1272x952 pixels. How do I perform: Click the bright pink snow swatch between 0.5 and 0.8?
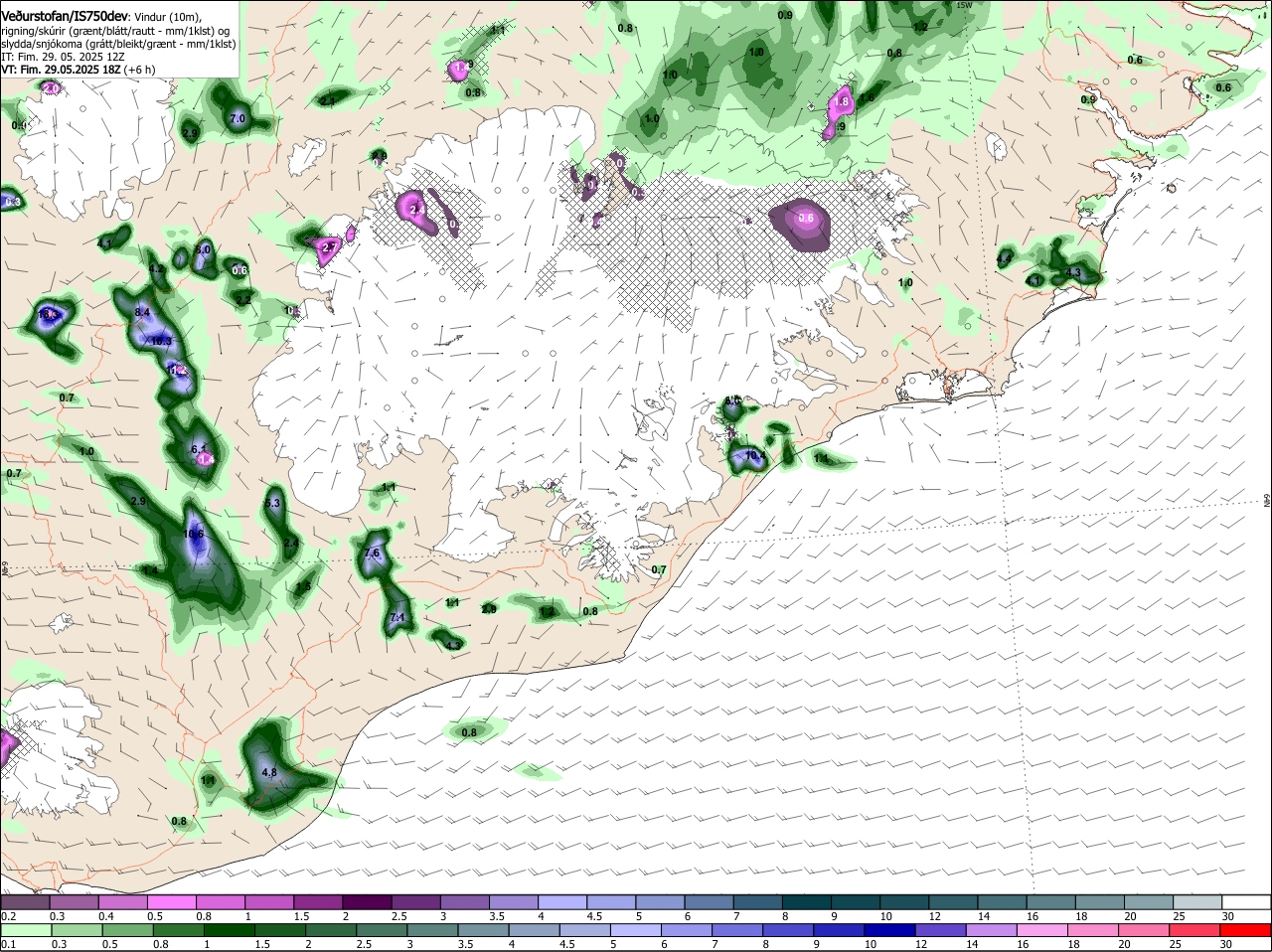[x=171, y=902]
